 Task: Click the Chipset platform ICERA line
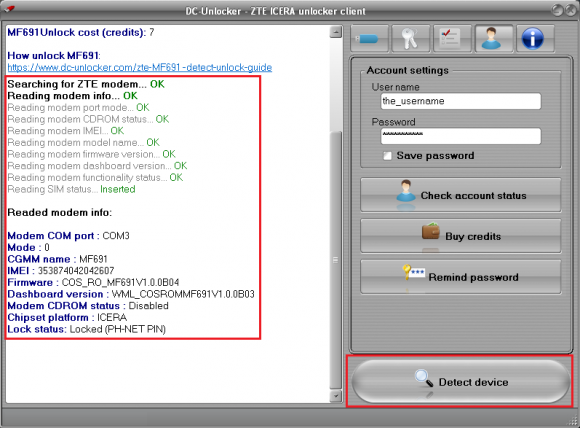point(67,317)
